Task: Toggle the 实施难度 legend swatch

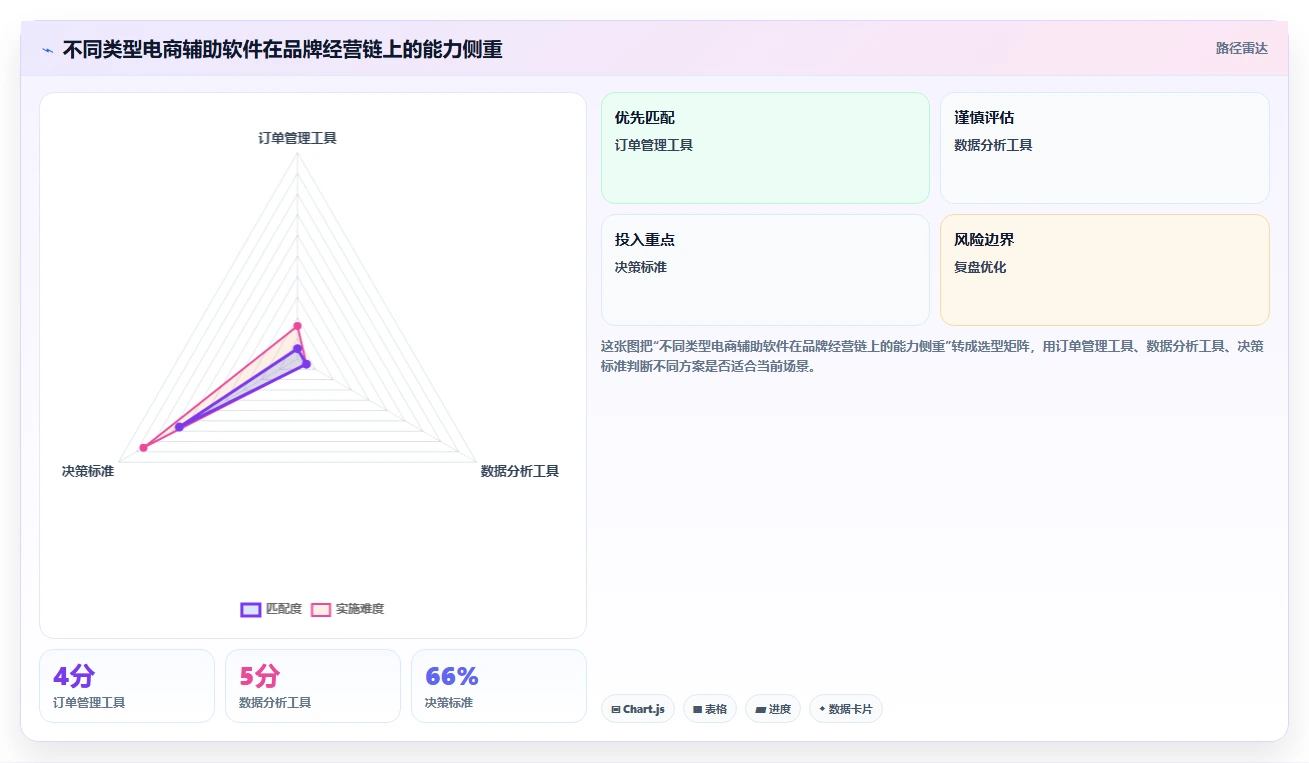Action: click(321, 609)
